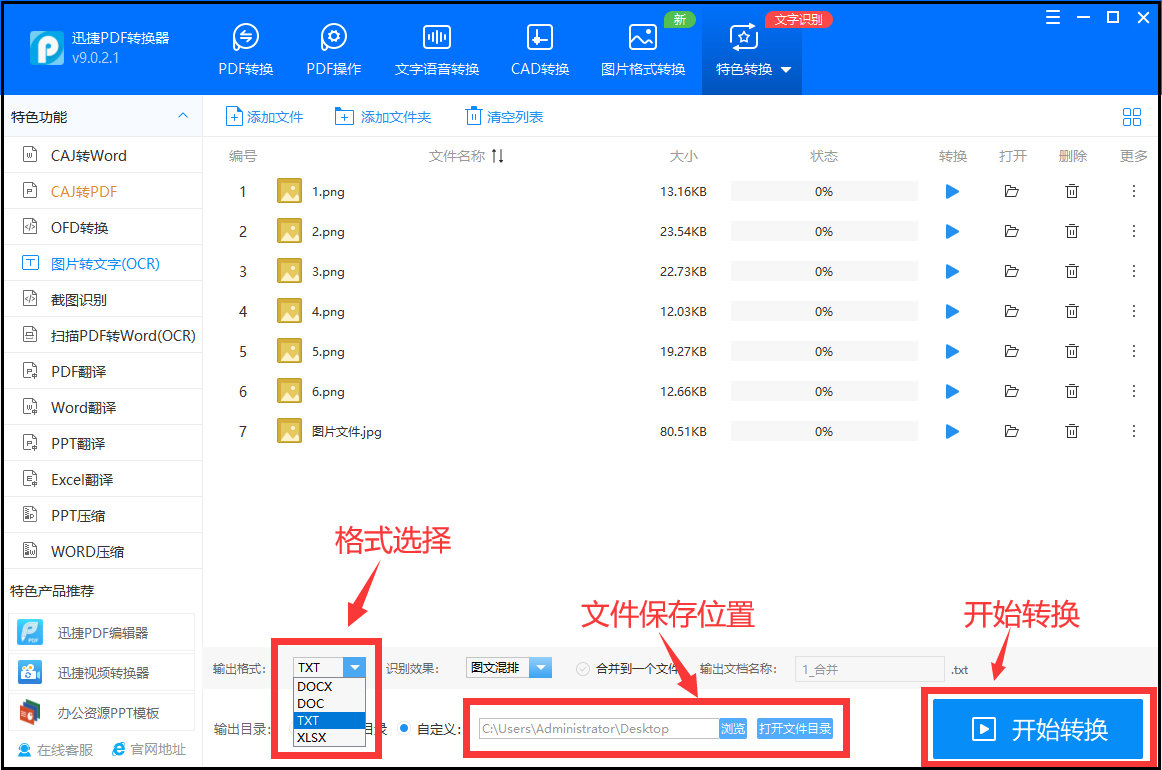Click the 1.png file thumbnail
Viewport: 1162px width, 770px height.
point(289,191)
